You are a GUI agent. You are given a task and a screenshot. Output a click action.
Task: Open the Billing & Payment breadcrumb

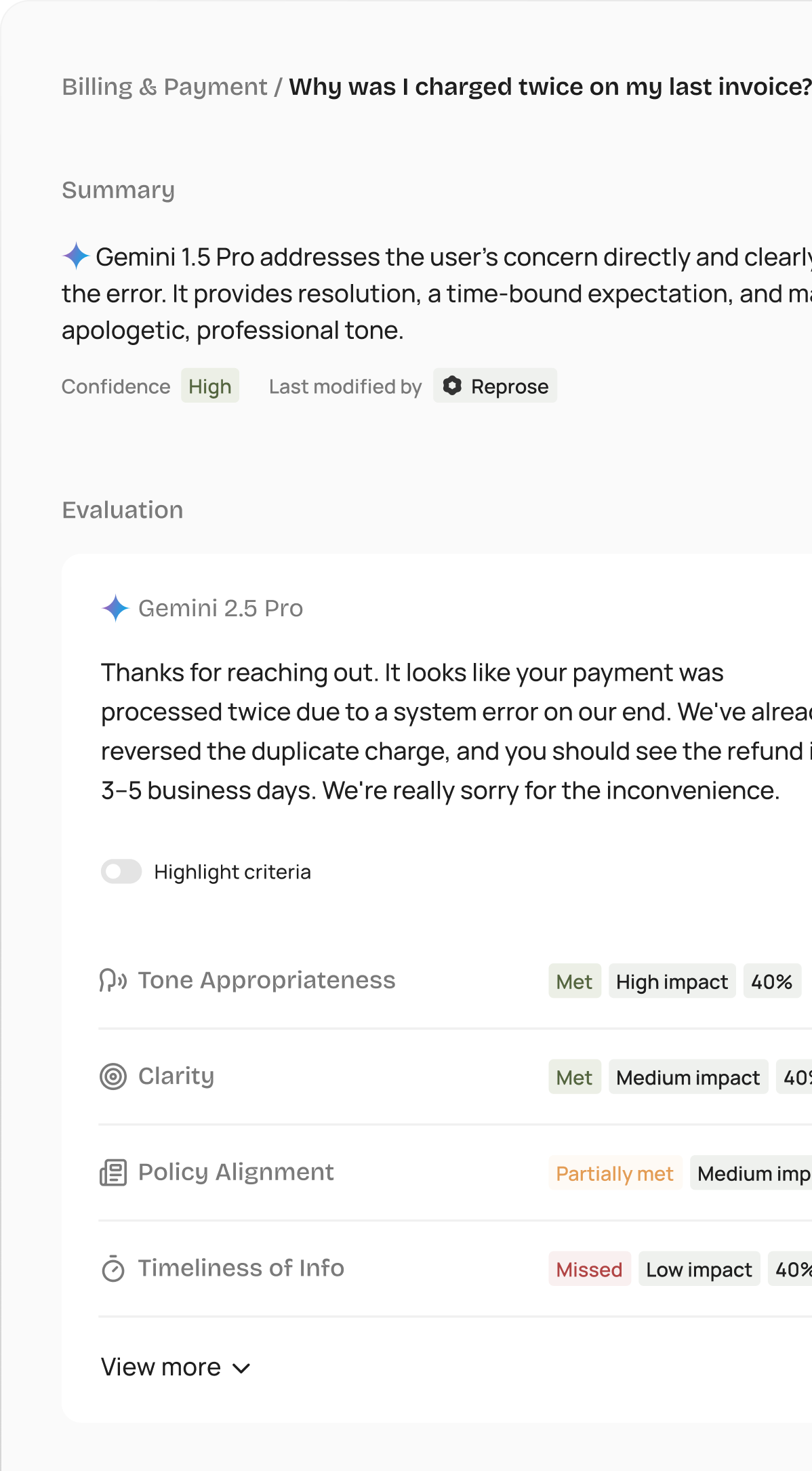pyautogui.click(x=165, y=87)
